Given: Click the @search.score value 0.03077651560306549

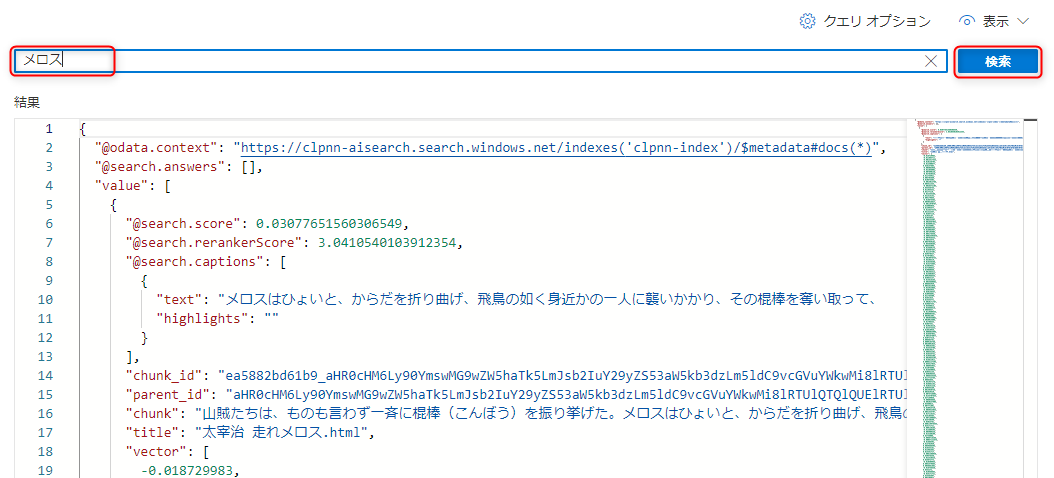Looking at the screenshot, I should point(332,223).
